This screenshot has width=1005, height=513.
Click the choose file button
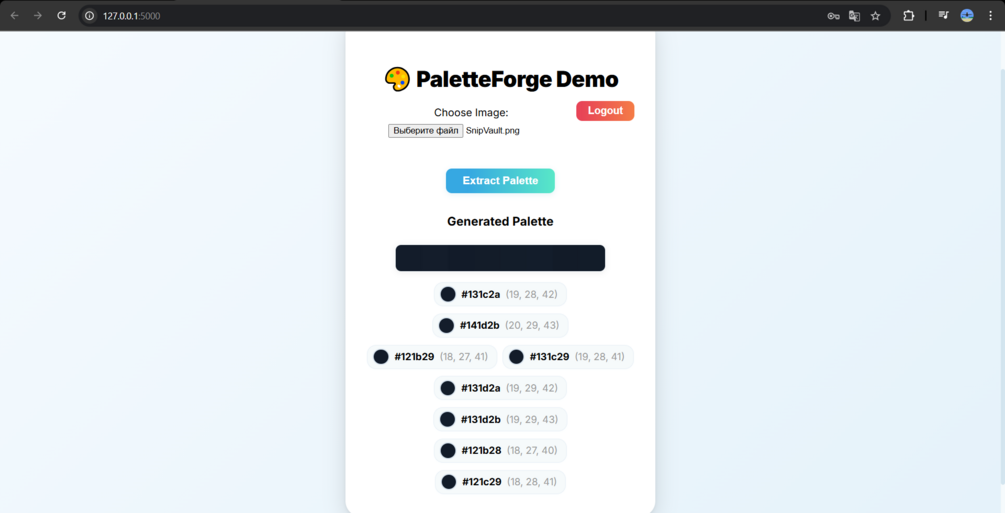click(x=426, y=131)
